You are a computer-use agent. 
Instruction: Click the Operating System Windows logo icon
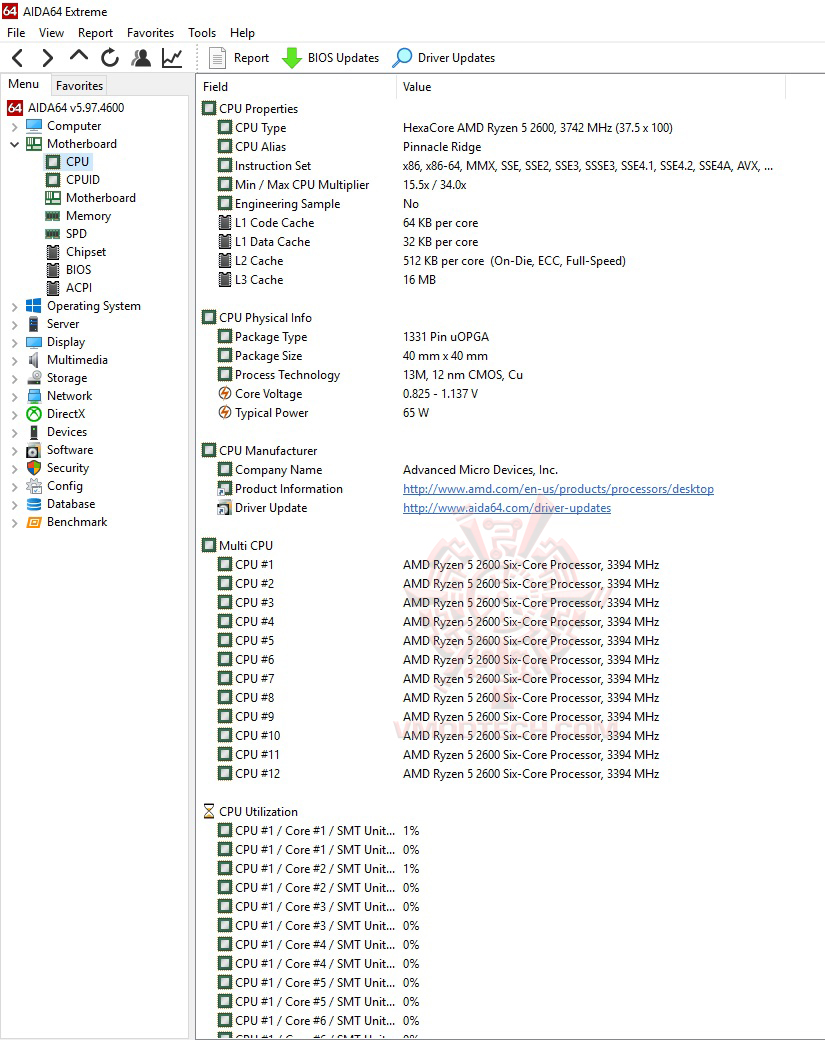(34, 306)
